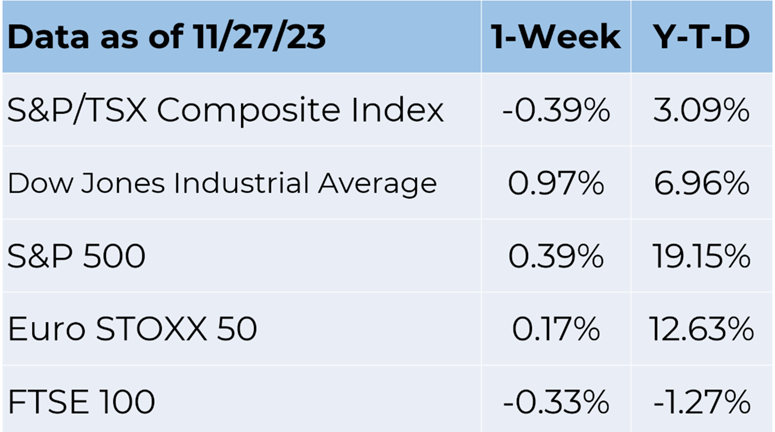Select the S&P 500 row label
Screen dimensions: 775x432
pos(76,256)
